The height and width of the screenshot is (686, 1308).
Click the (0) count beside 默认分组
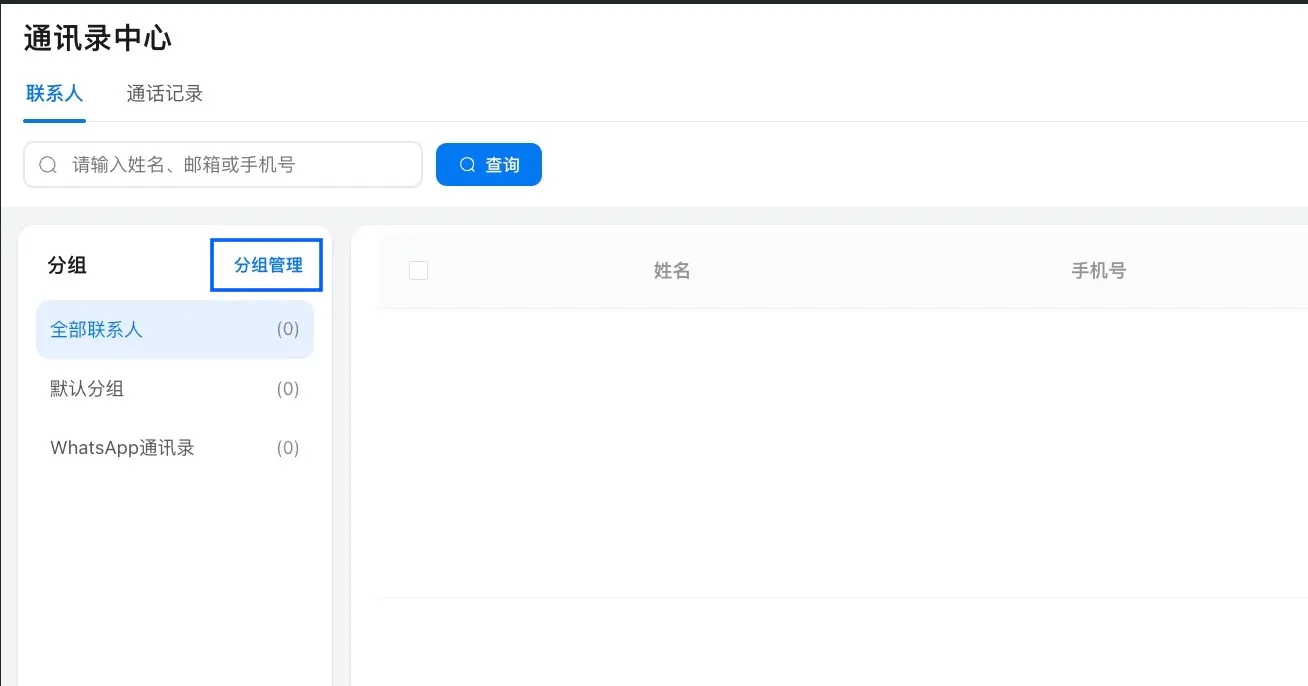[288, 389]
